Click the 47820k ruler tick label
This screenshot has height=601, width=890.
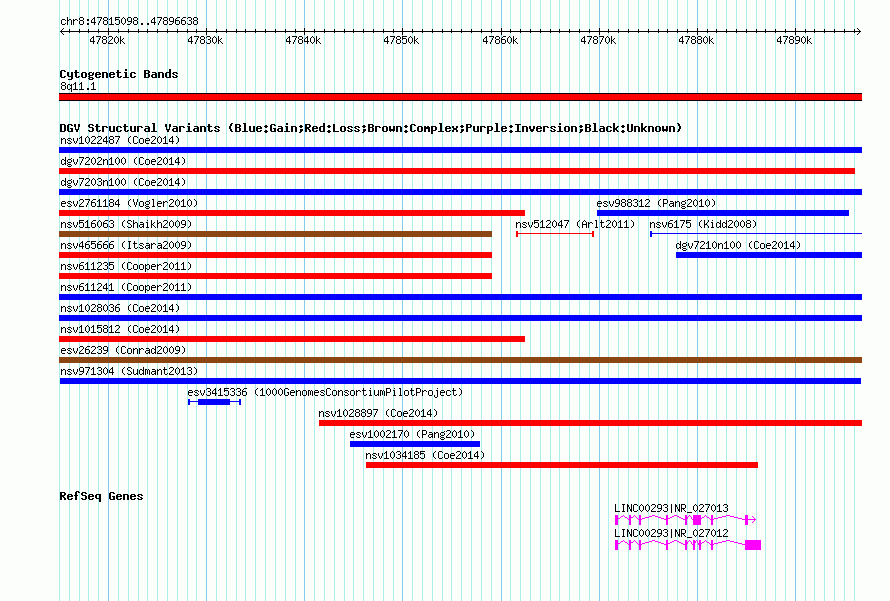(x=107, y=40)
